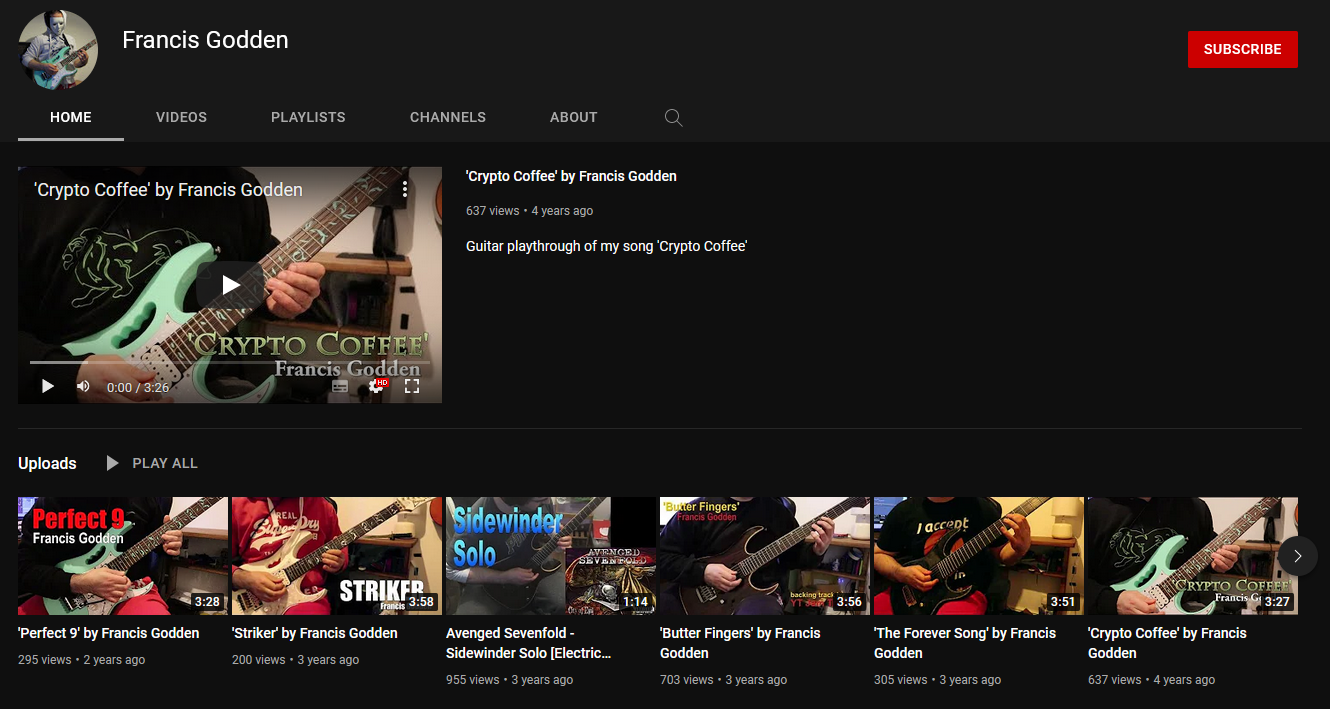The height and width of the screenshot is (709, 1330).
Task: Enter fullscreen mode on the video player
Action: tap(411, 386)
